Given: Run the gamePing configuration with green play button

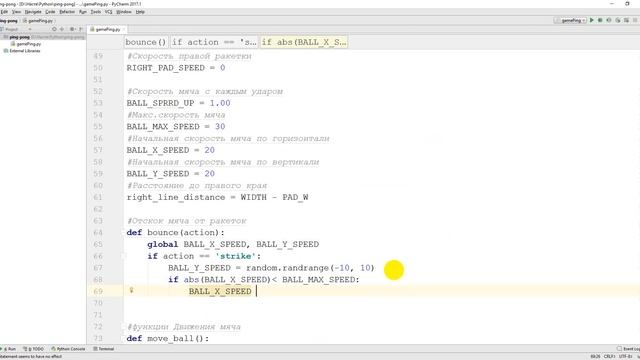Looking at the screenshot, I should (591, 20).
